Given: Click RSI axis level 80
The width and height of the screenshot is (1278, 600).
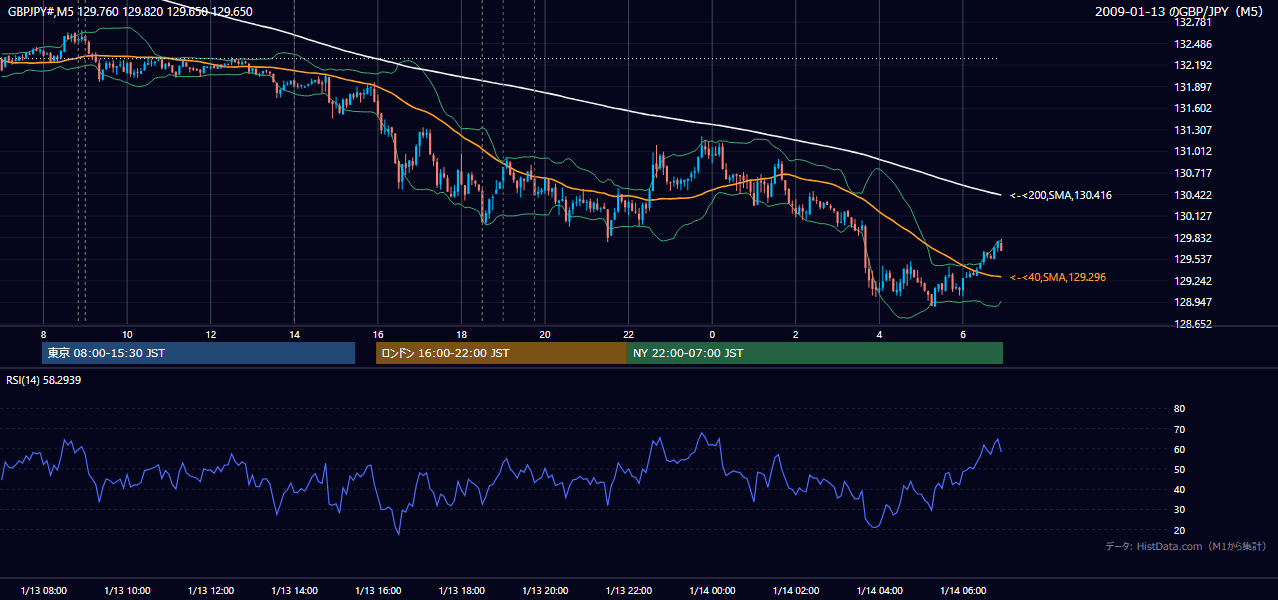Looking at the screenshot, I should coord(1179,409).
